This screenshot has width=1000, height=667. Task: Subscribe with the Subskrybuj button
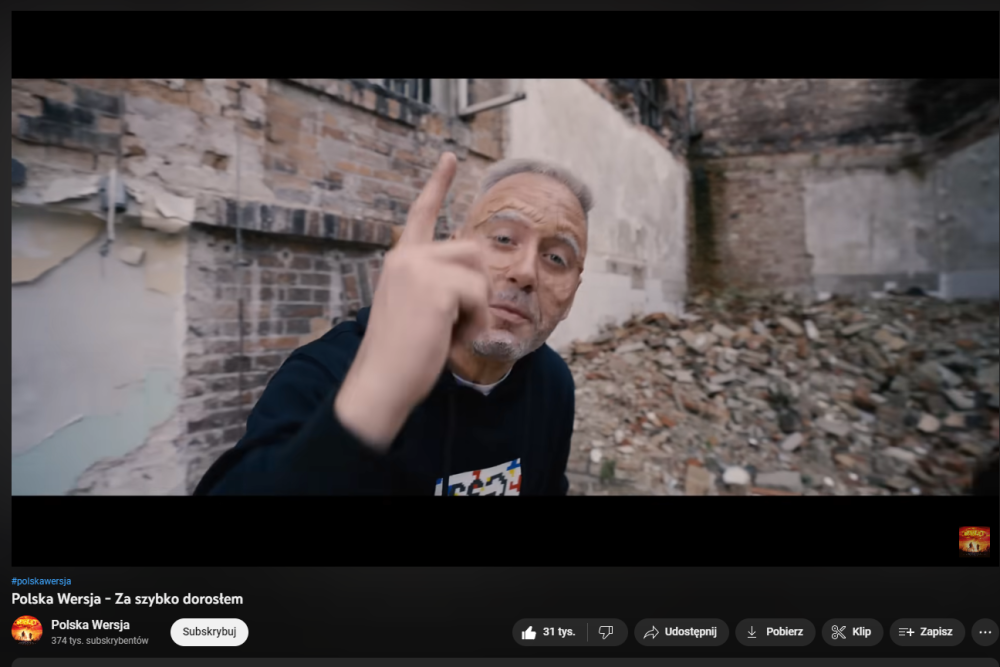pyautogui.click(x=209, y=632)
